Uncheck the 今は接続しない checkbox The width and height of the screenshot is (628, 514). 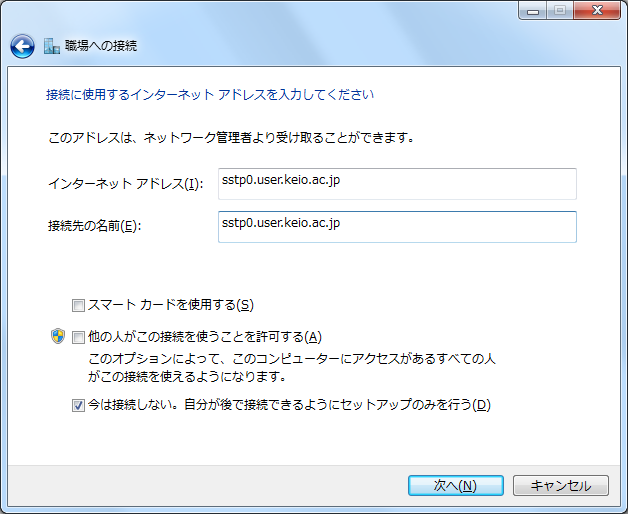pos(78,405)
